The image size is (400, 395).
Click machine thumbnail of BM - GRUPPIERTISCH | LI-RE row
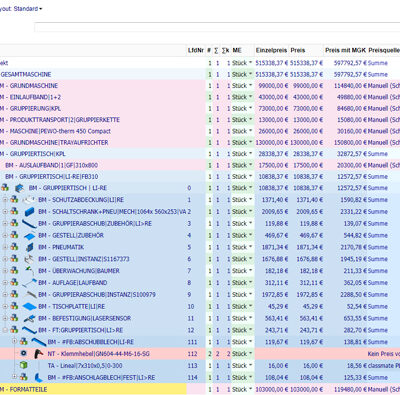pos(20,188)
